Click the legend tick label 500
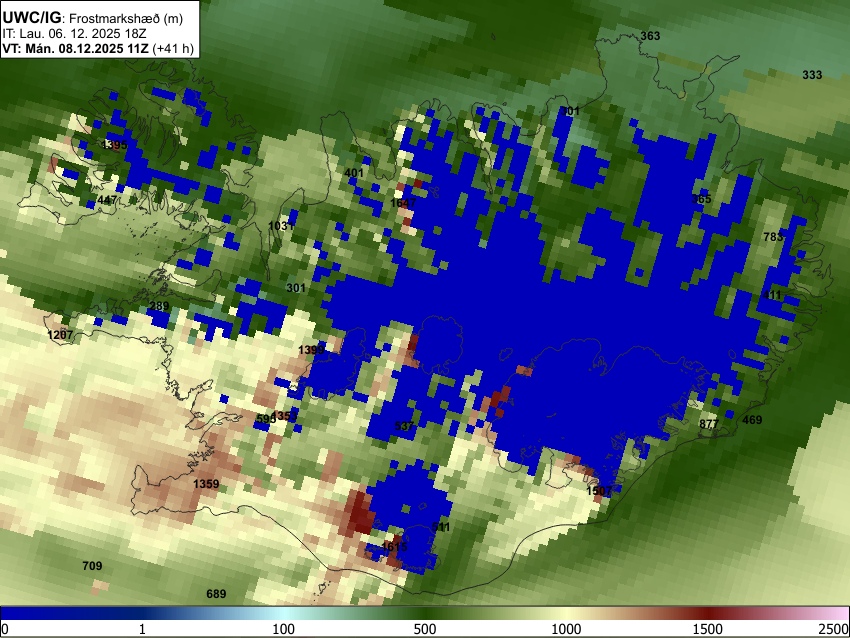Image resolution: width=850 pixels, height=638 pixels. pos(425,629)
